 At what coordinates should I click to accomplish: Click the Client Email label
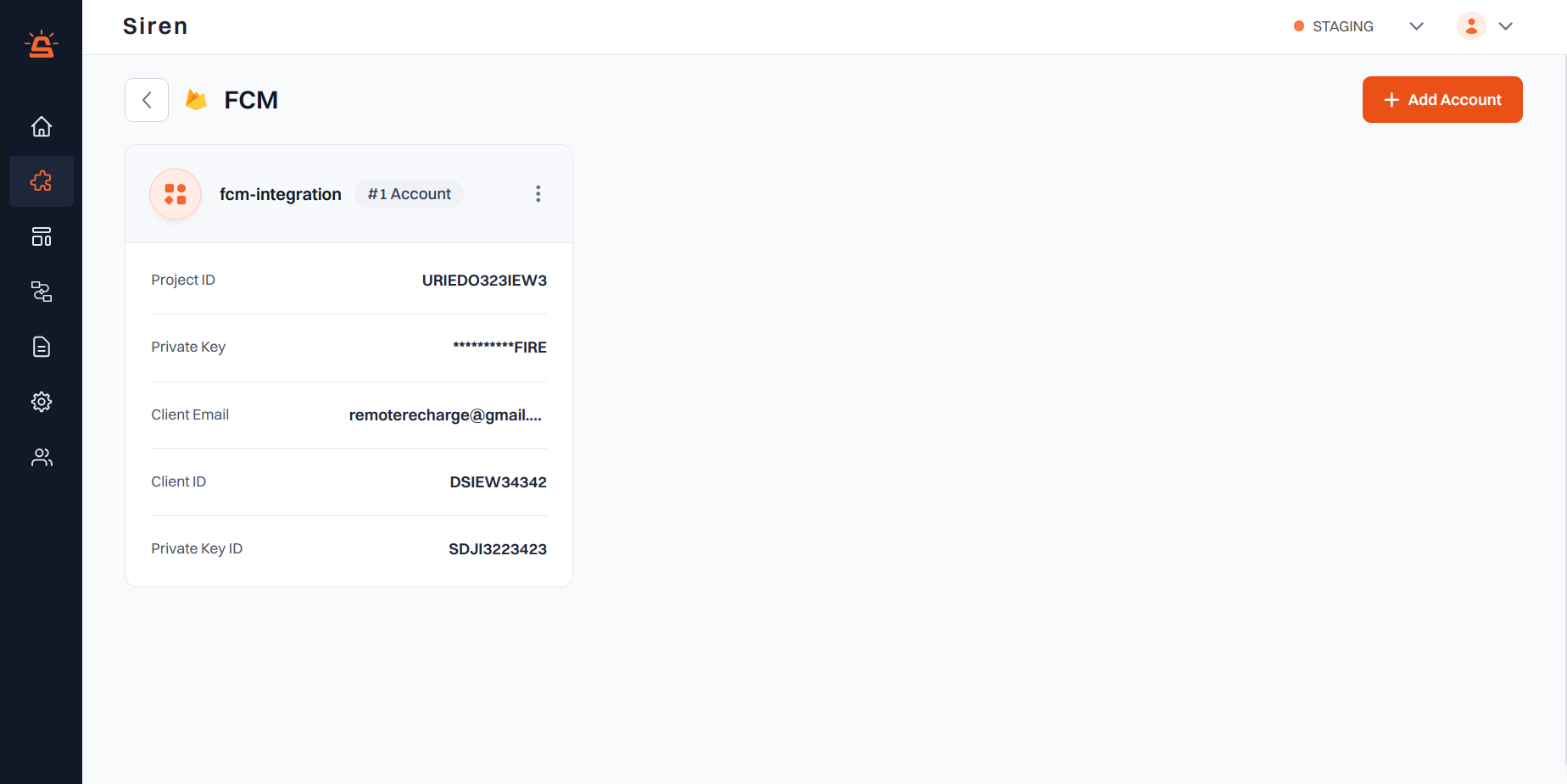pyautogui.click(x=190, y=414)
